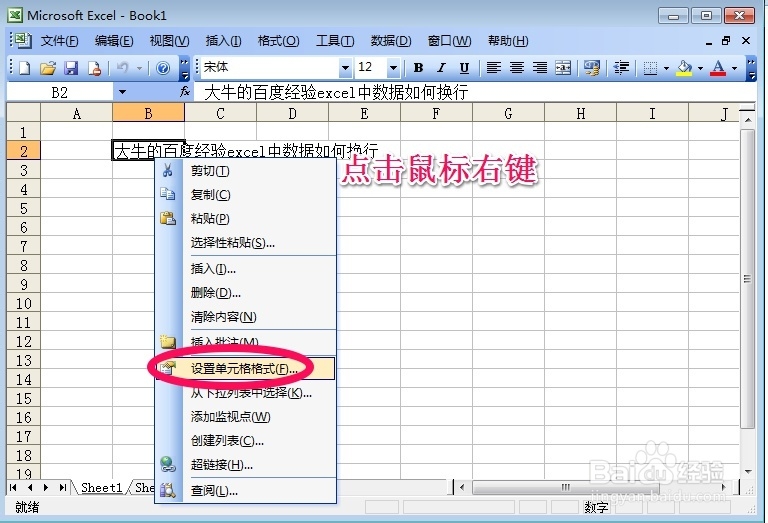Choose 插入(I)... from the context menu
Viewport: 768px width, 523px height.
pos(245,269)
